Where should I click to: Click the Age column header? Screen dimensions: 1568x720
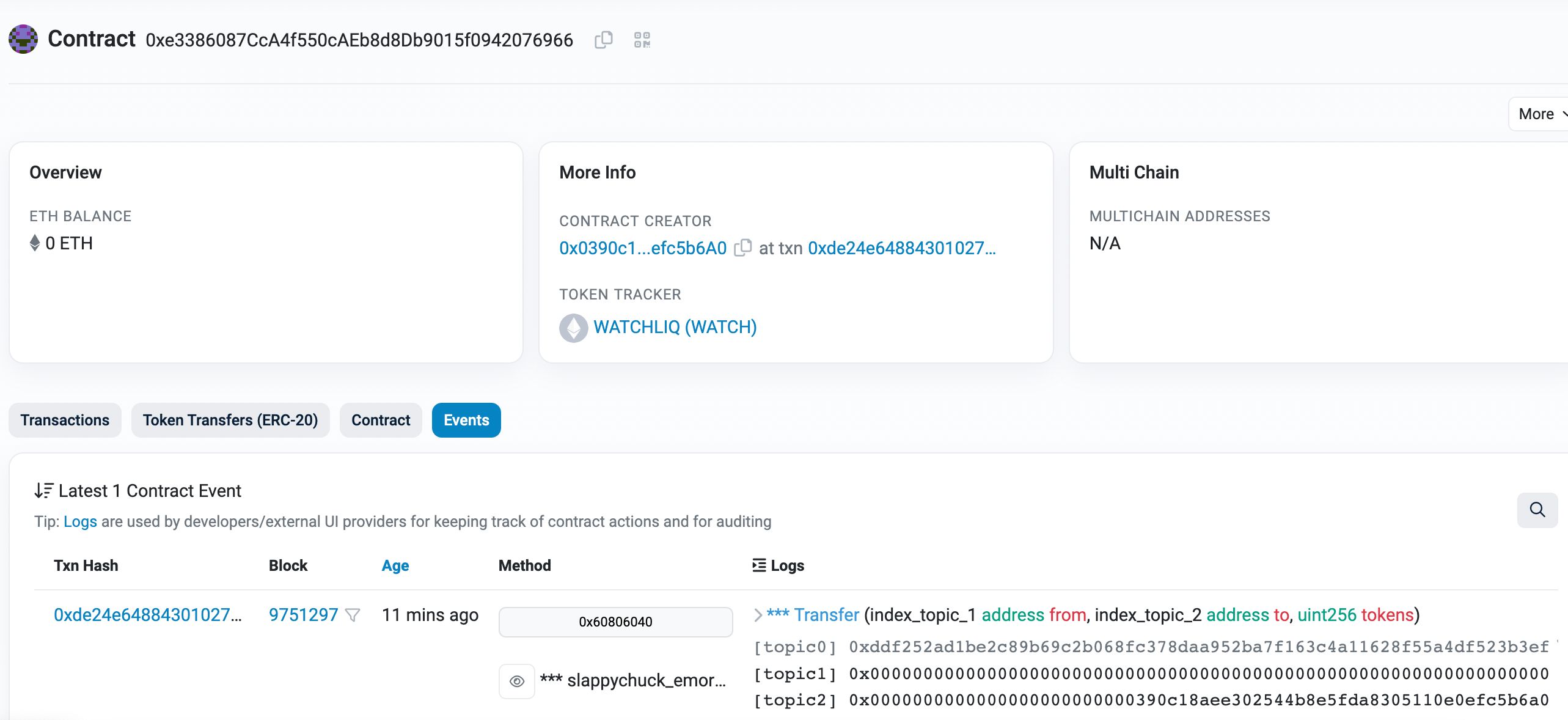395,565
